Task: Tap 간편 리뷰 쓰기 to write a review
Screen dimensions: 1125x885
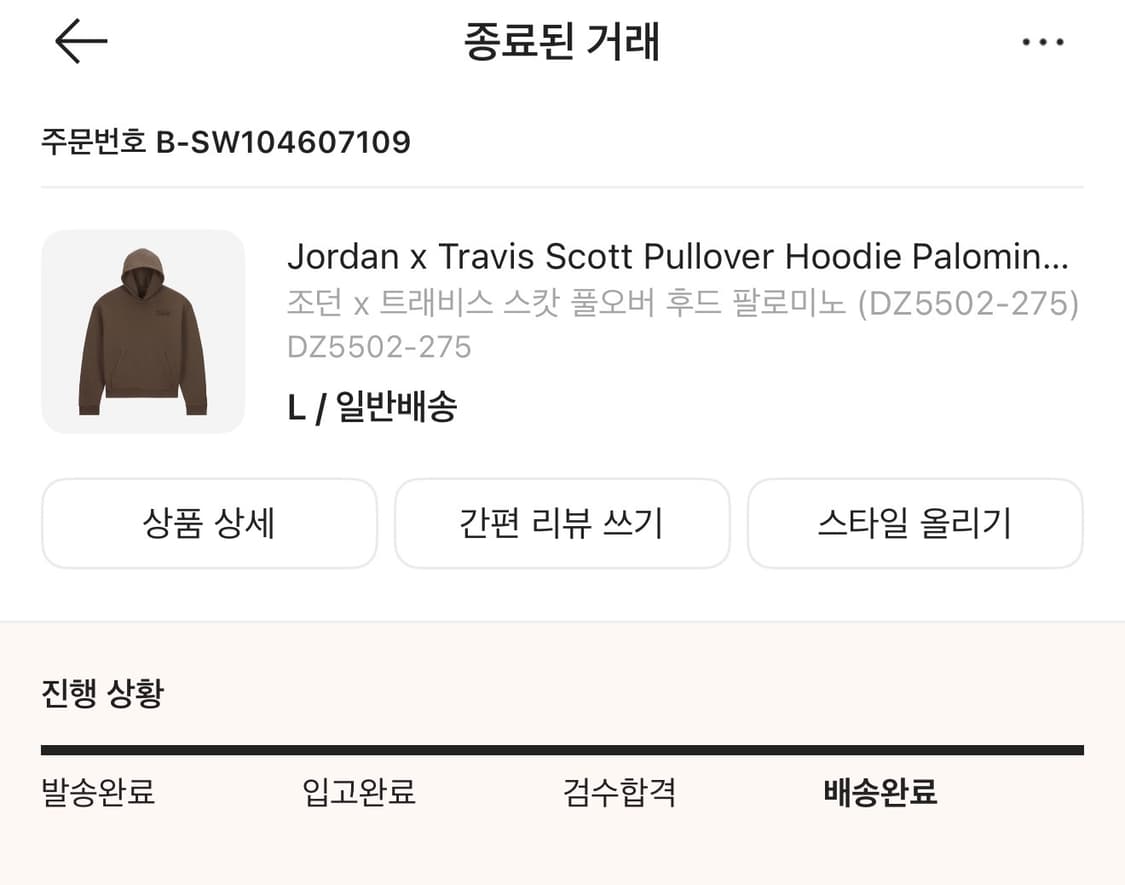Action: point(562,523)
